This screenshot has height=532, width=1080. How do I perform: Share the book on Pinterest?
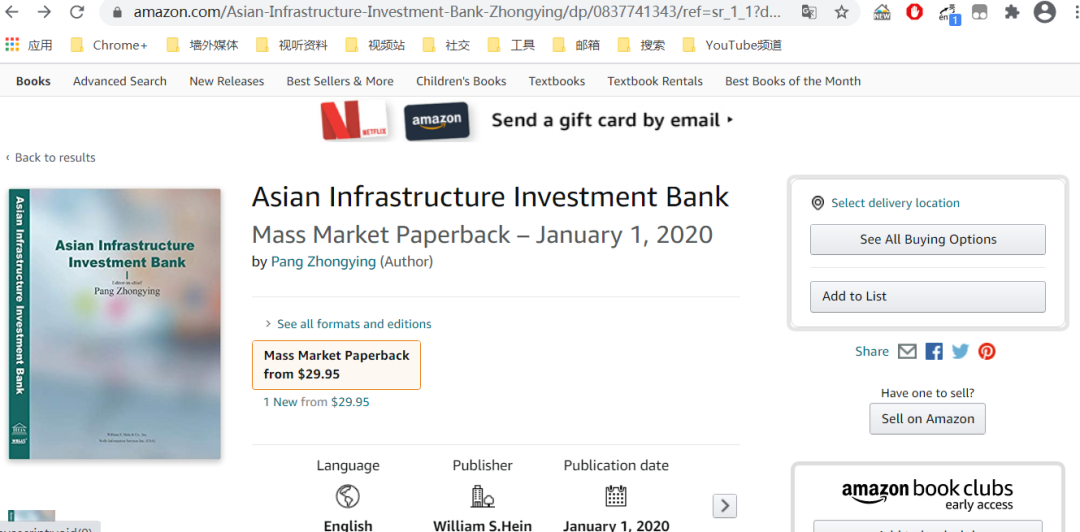tap(987, 351)
